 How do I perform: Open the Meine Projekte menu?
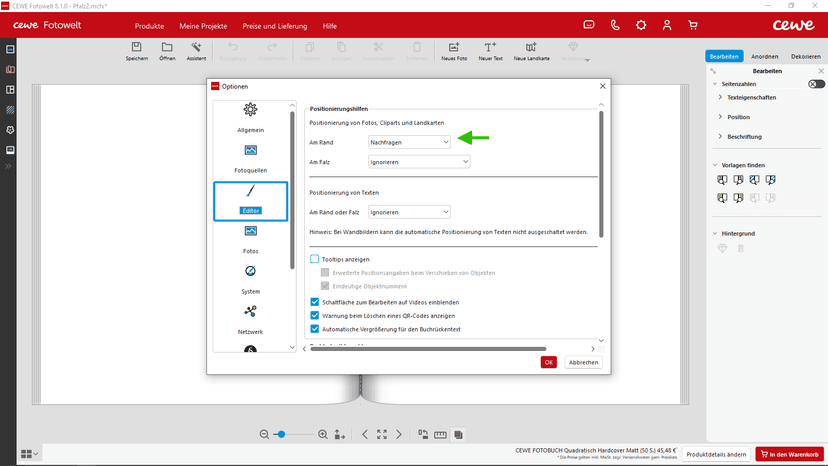pos(203,25)
